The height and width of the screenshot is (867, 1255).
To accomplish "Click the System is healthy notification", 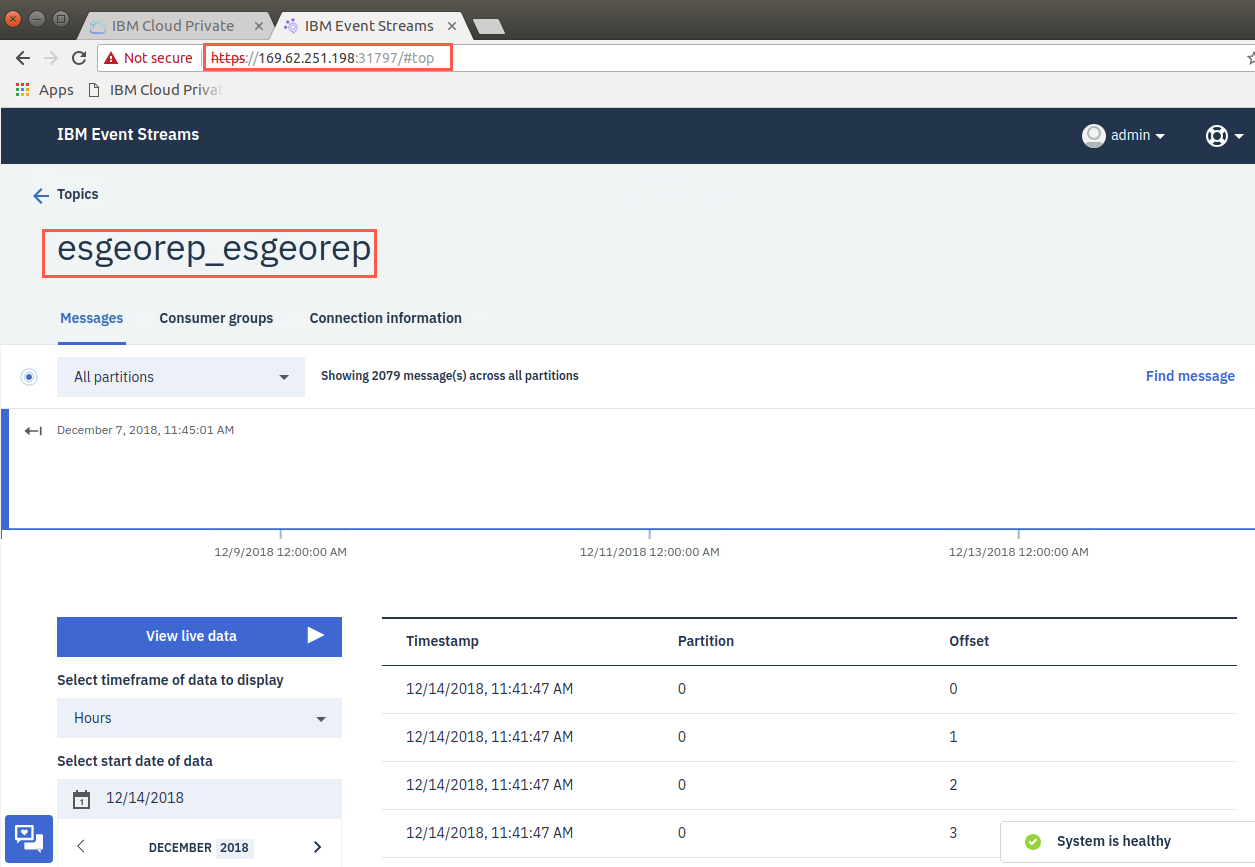I will click(x=1127, y=841).
